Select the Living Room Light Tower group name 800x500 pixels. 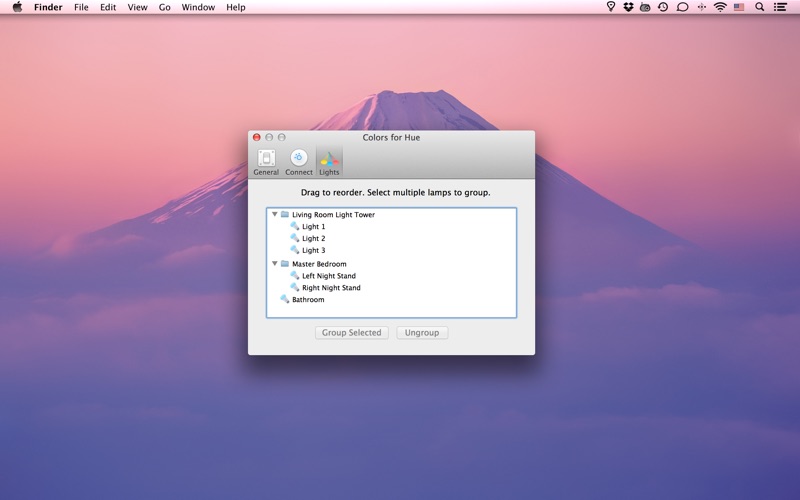[x=333, y=215]
